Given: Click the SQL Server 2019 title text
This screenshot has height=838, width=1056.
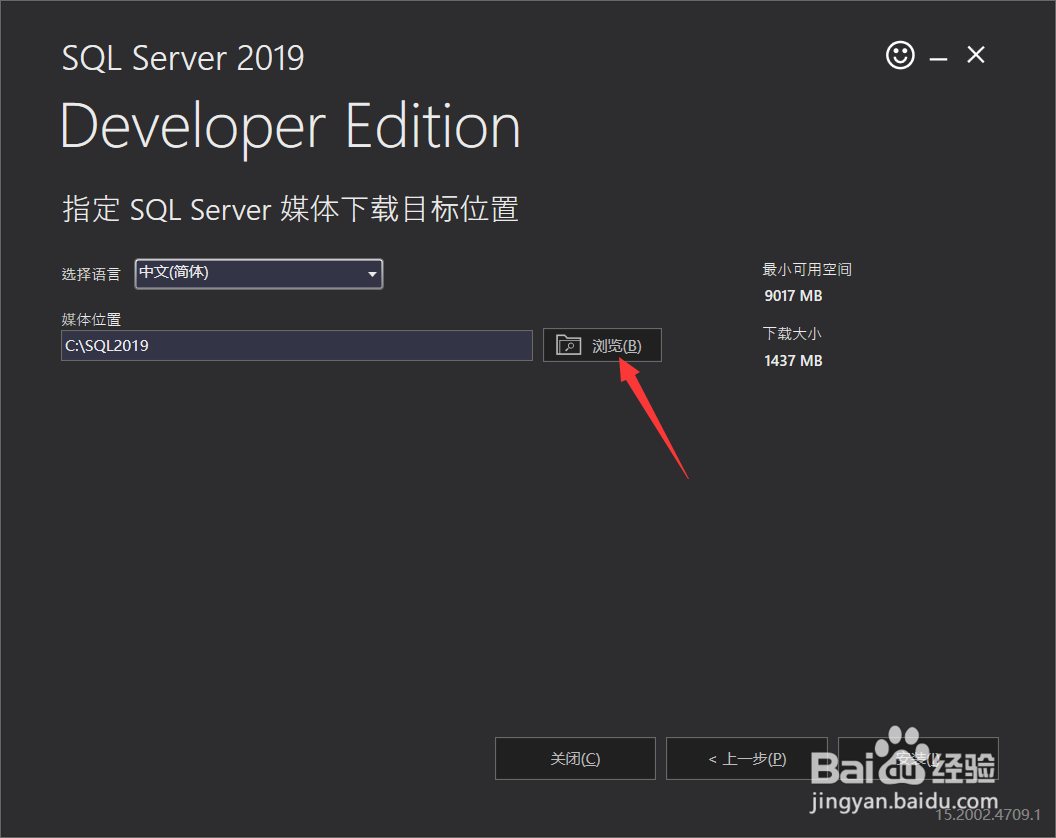Looking at the screenshot, I should pyautogui.click(x=183, y=58).
